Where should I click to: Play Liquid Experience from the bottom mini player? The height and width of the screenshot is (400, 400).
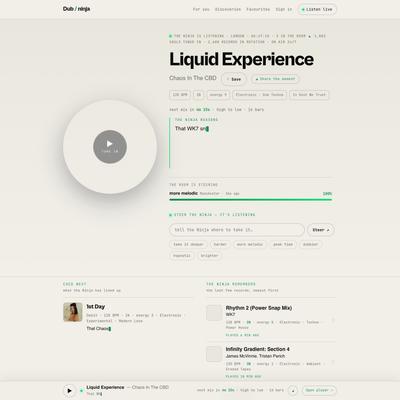69,390
